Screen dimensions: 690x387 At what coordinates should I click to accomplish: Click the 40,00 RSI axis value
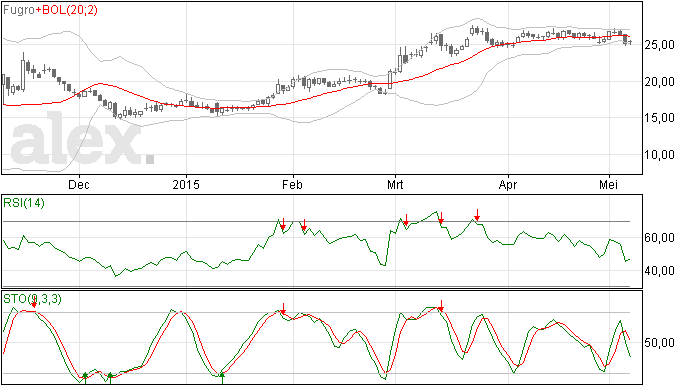[659, 271]
